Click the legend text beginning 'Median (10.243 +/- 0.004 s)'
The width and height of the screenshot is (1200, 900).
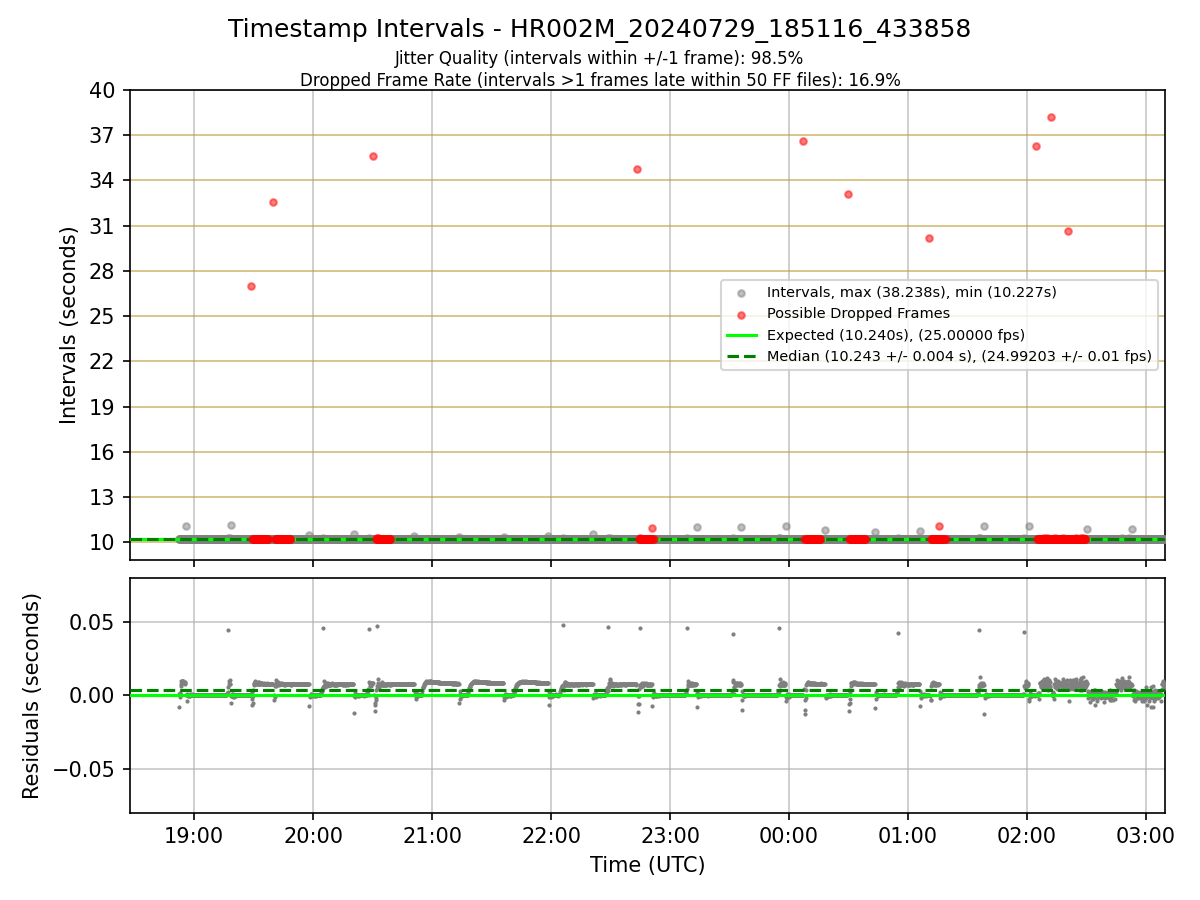tap(959, 356)
